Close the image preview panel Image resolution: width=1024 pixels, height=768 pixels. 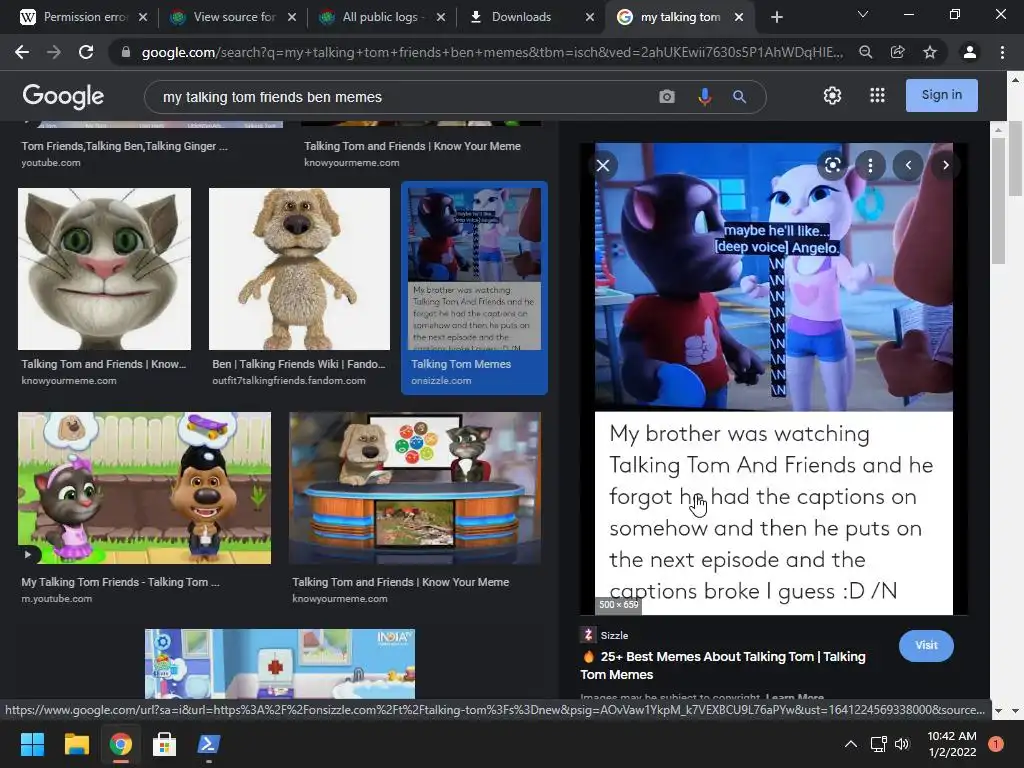tap(603, 165)
